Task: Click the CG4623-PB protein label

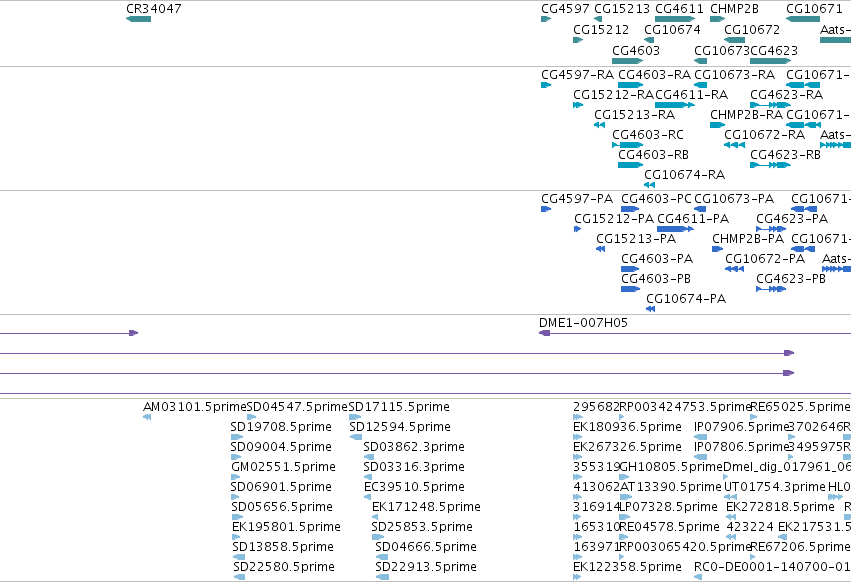Action: pyautogui.click(x=791, y=279)
